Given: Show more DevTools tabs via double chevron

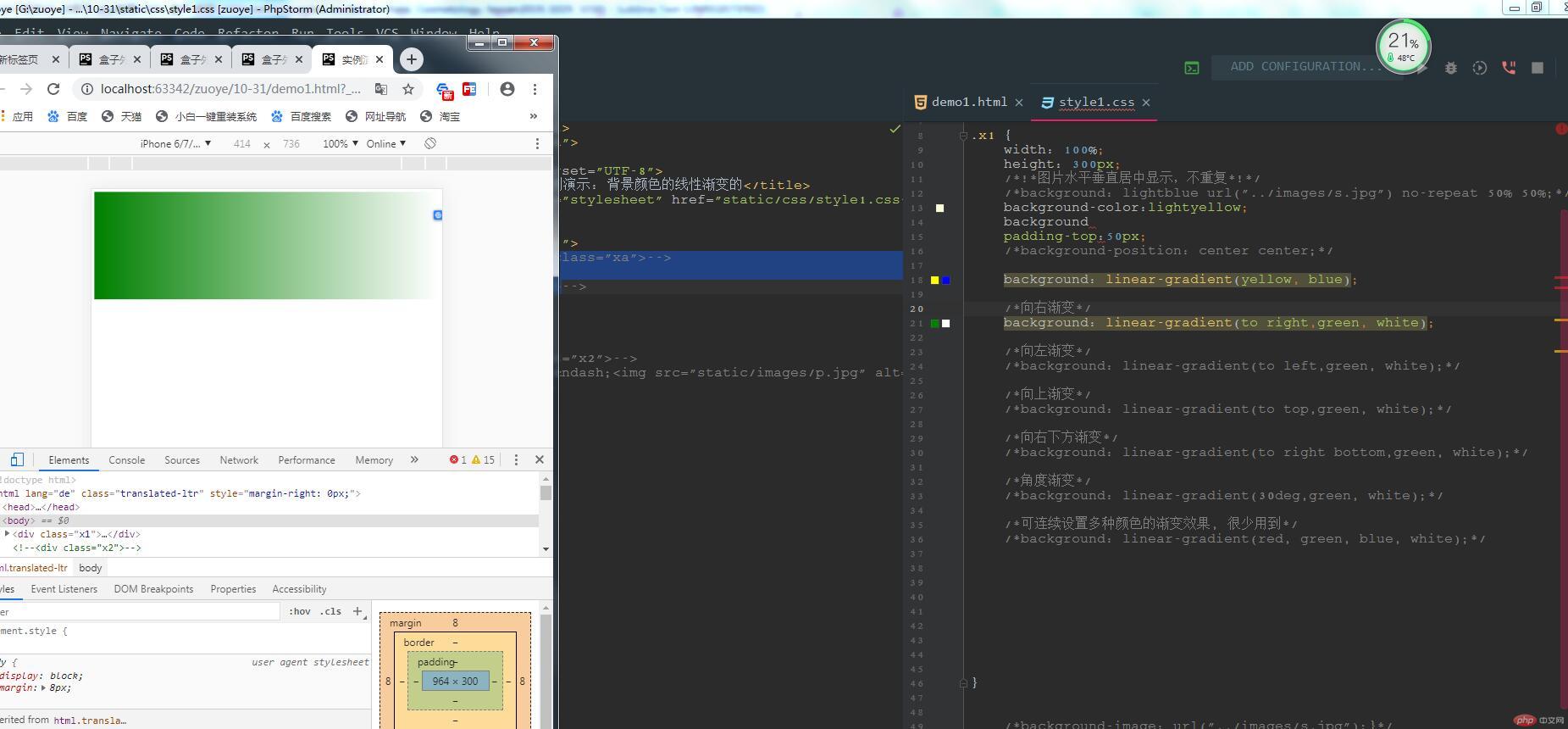Looking at the screenshot, I should [x=414, y=459].
